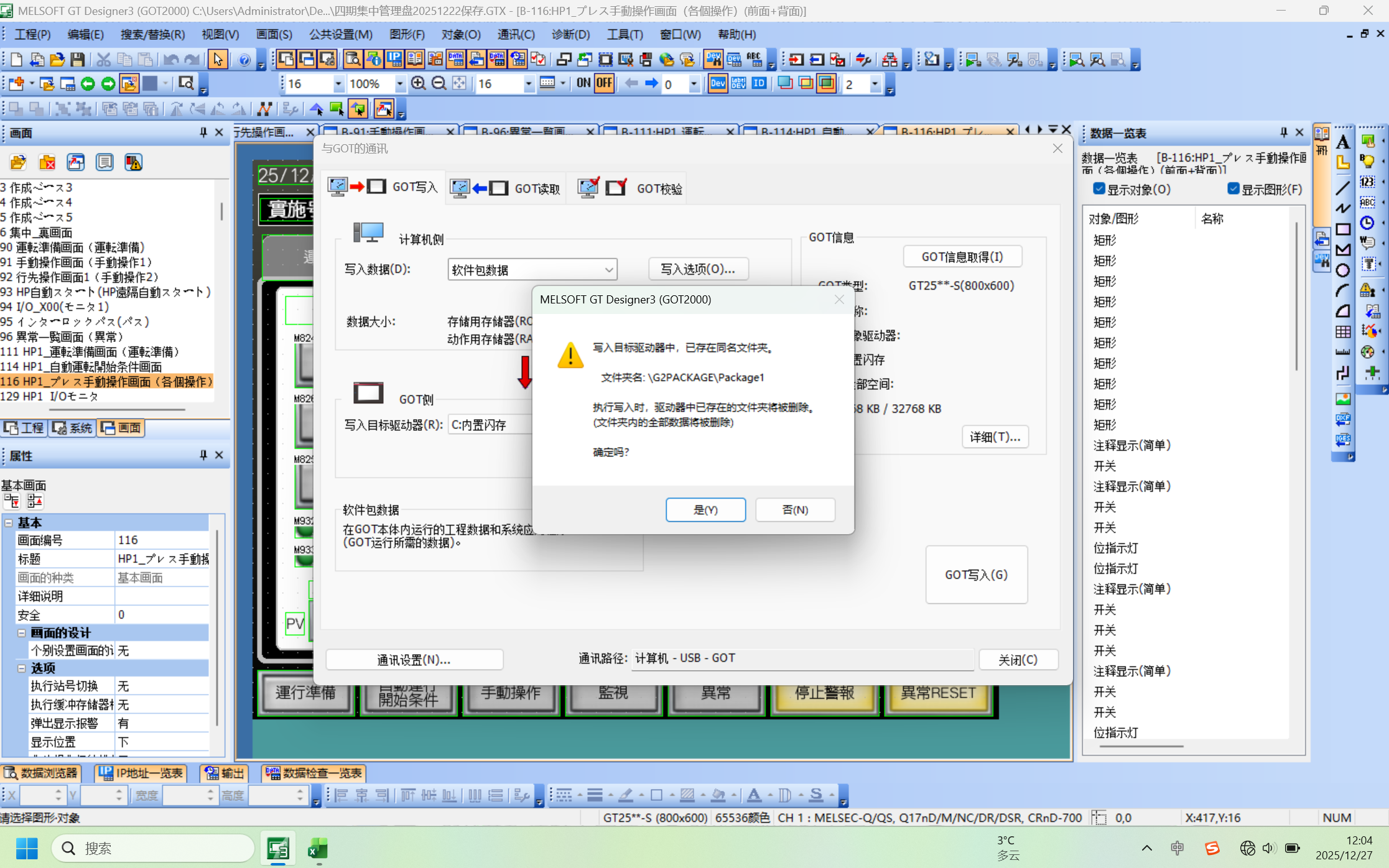Switch to the GOT读取 tab
Screen dimensions: 1389x868
[x=506, y=188]
